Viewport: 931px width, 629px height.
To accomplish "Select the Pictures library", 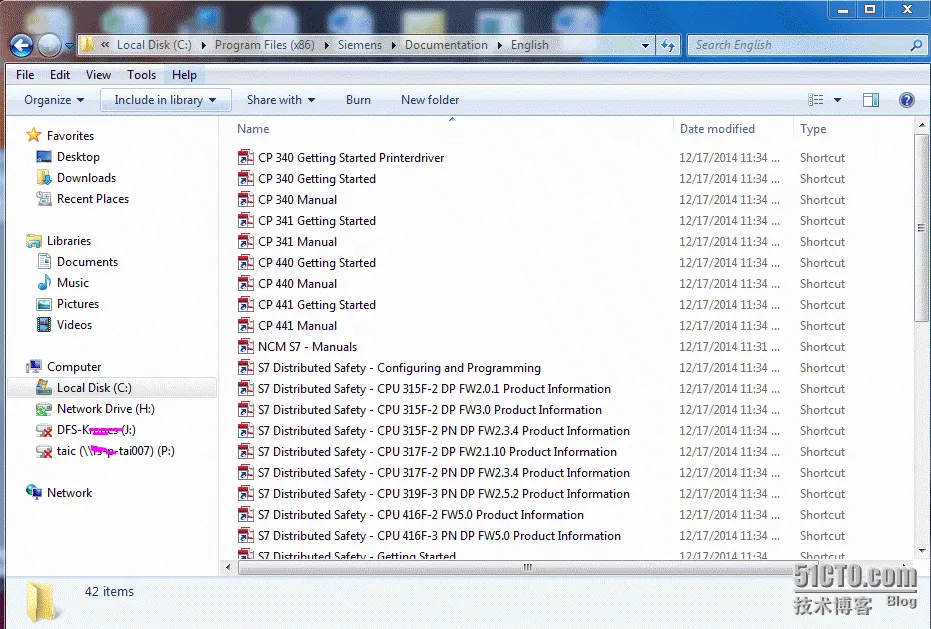I will (x=78, y=304).
